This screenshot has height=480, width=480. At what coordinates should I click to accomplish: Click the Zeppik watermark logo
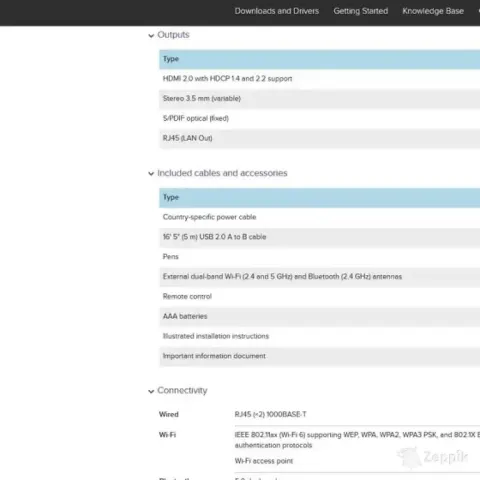point(433,457)
